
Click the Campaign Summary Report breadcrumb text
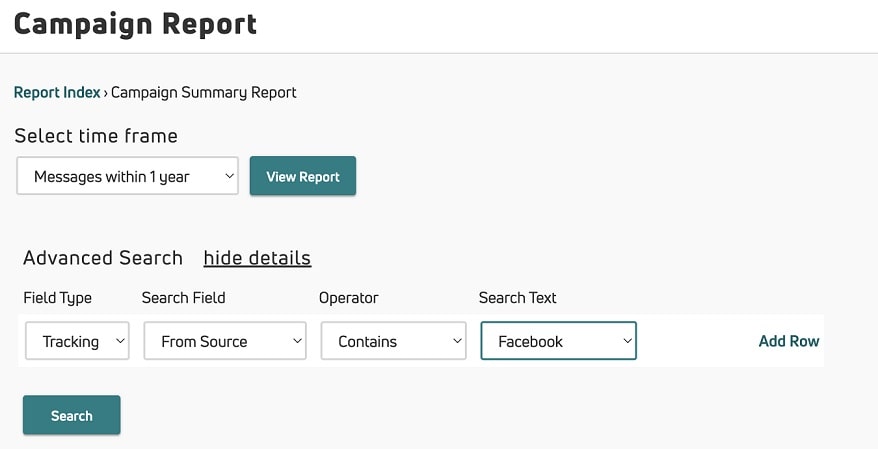coord(204,93)
